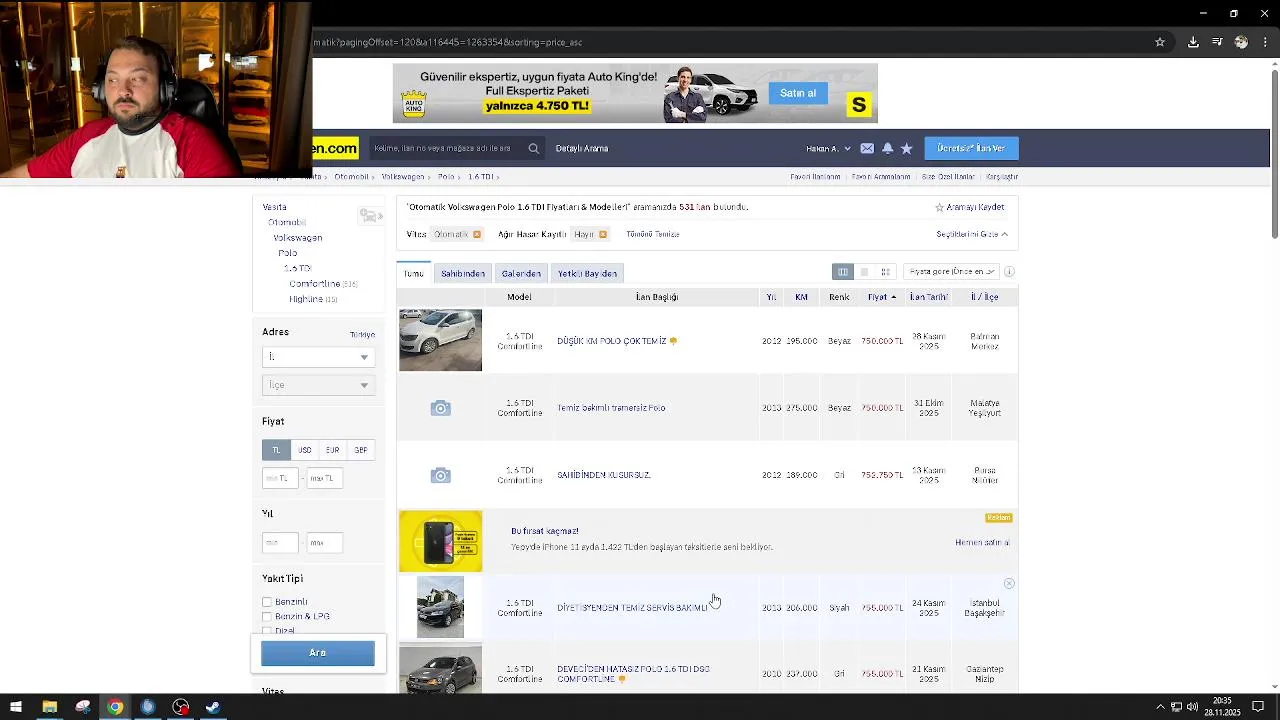Check the Benzinli fuel type box
This screenshot has height=720, width=1280.
click(267, 602)
